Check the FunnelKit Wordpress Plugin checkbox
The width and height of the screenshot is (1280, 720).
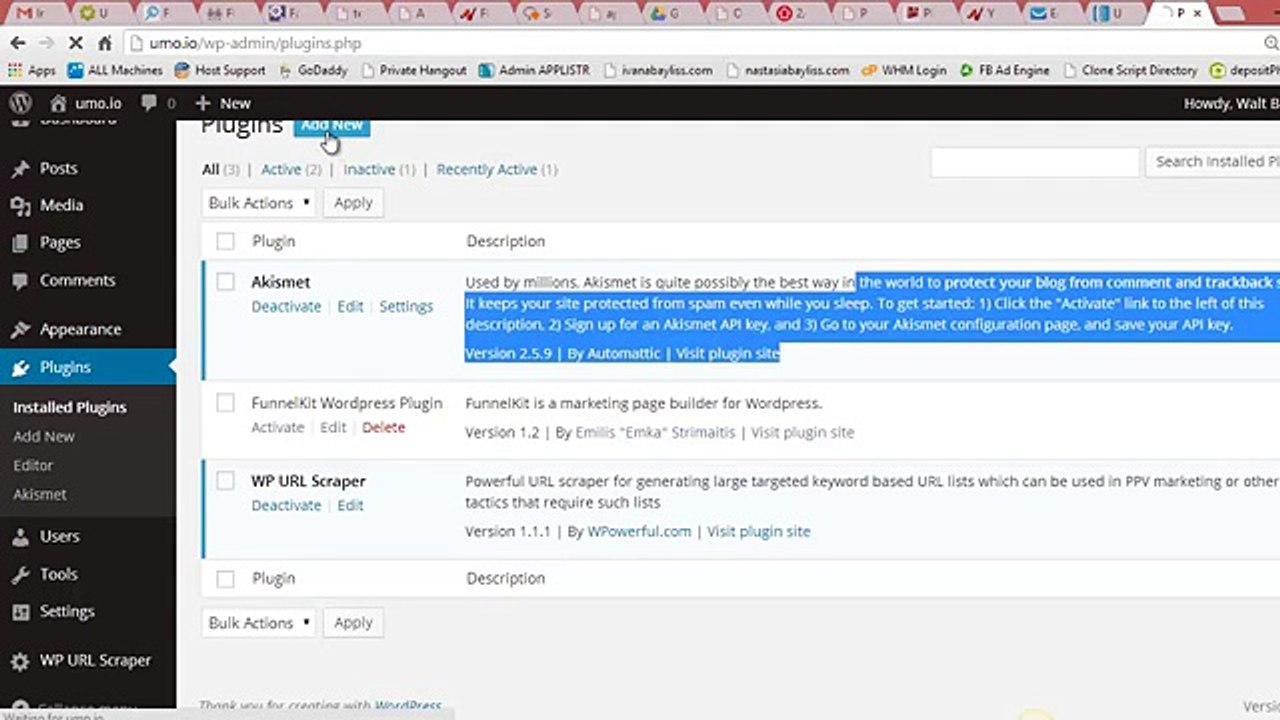click(225, 403)
